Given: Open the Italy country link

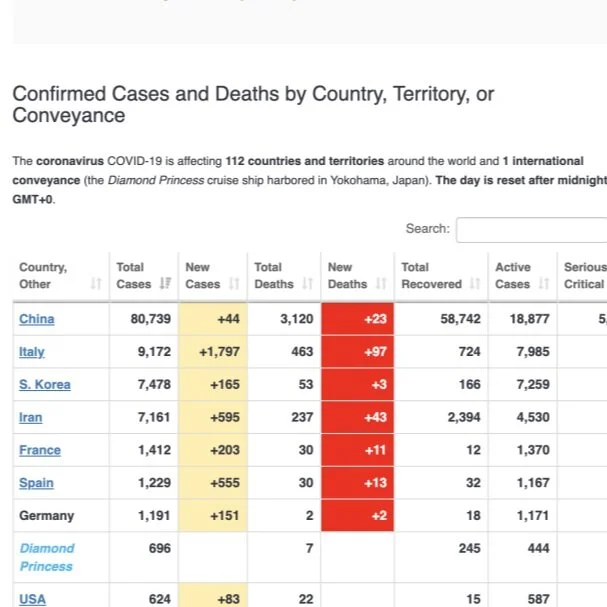Looking at the screenshot, I should click(x=32, y=352).
